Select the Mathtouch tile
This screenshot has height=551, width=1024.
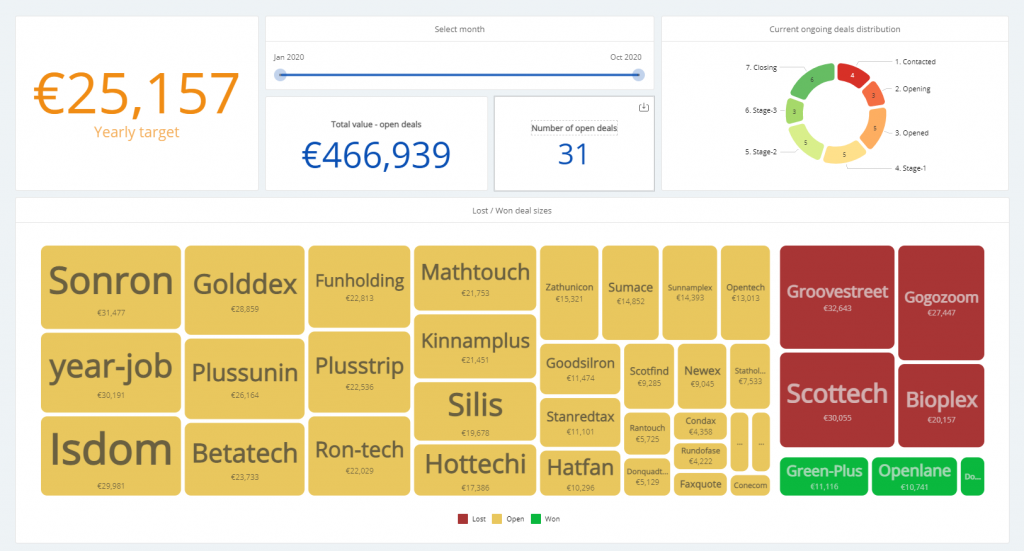coord(475,278)
